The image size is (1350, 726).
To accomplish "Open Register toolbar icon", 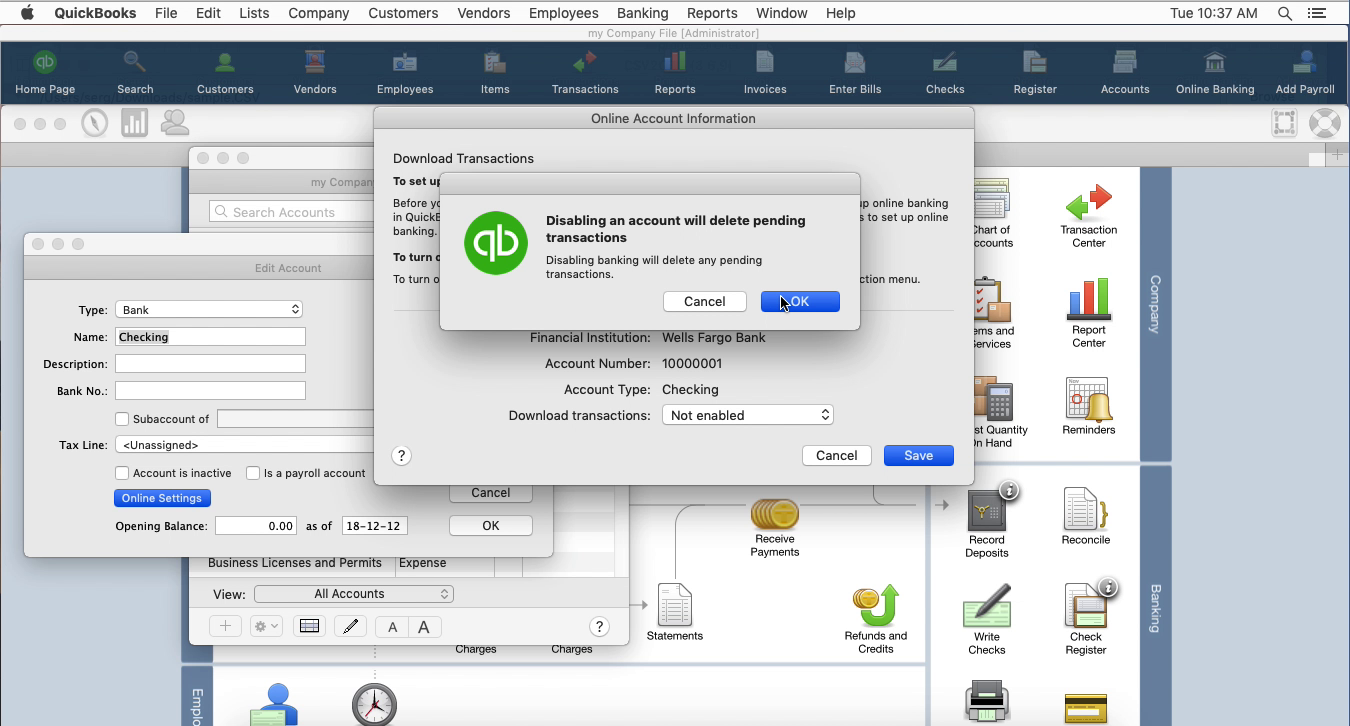I will [1035, 73].
